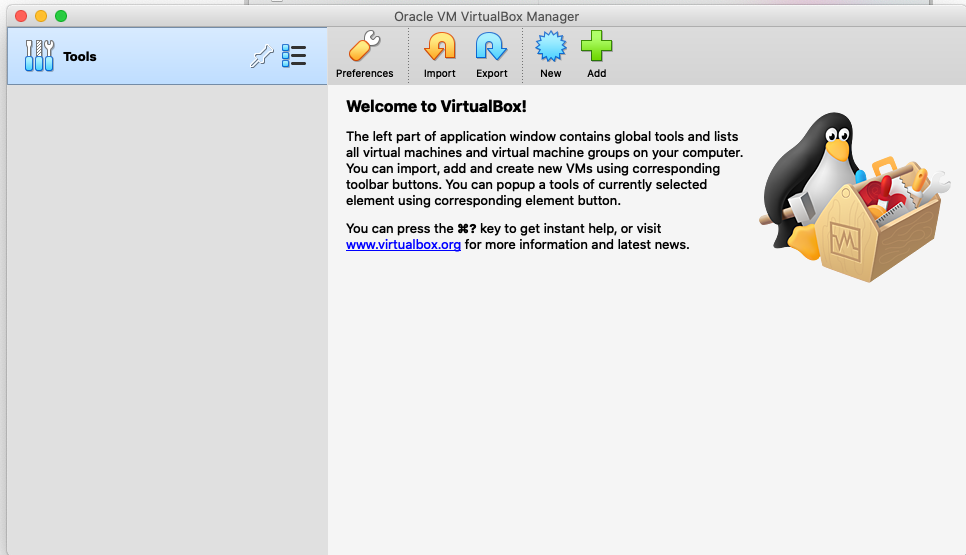
Task: Create a new VM with New icon
Action: pyautogui.click(x=550, y=47)
